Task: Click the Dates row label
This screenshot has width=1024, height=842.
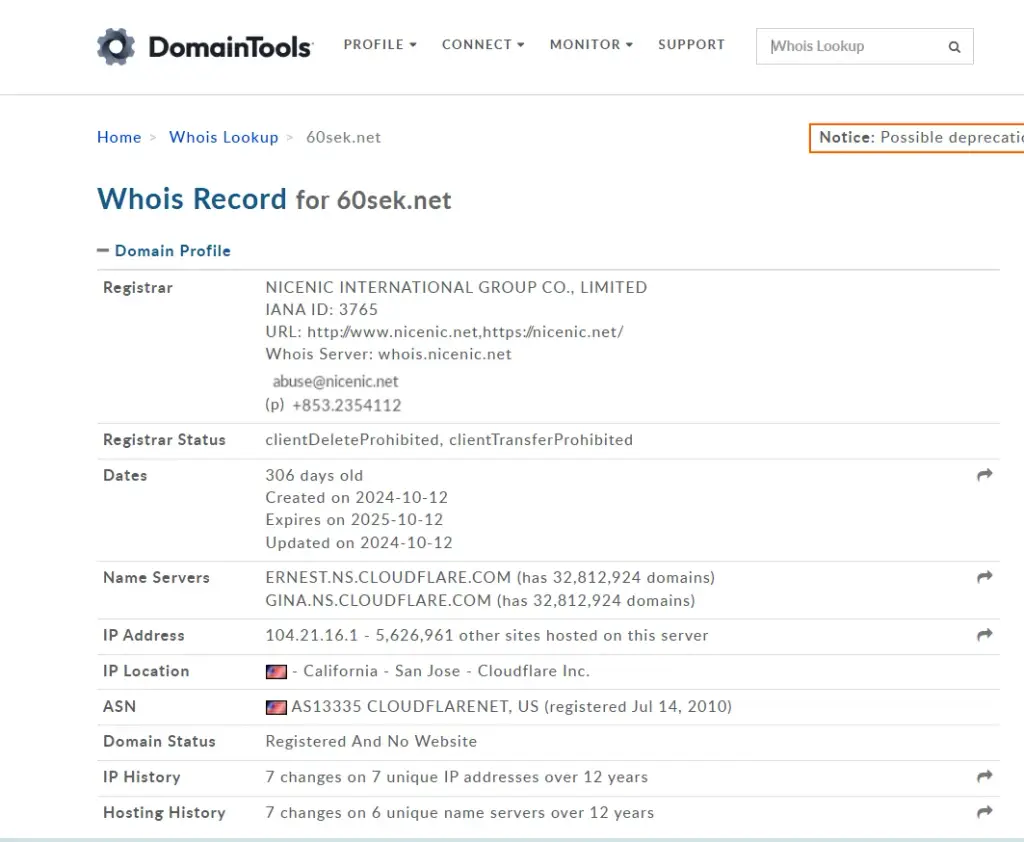Action: coord(125,476)
